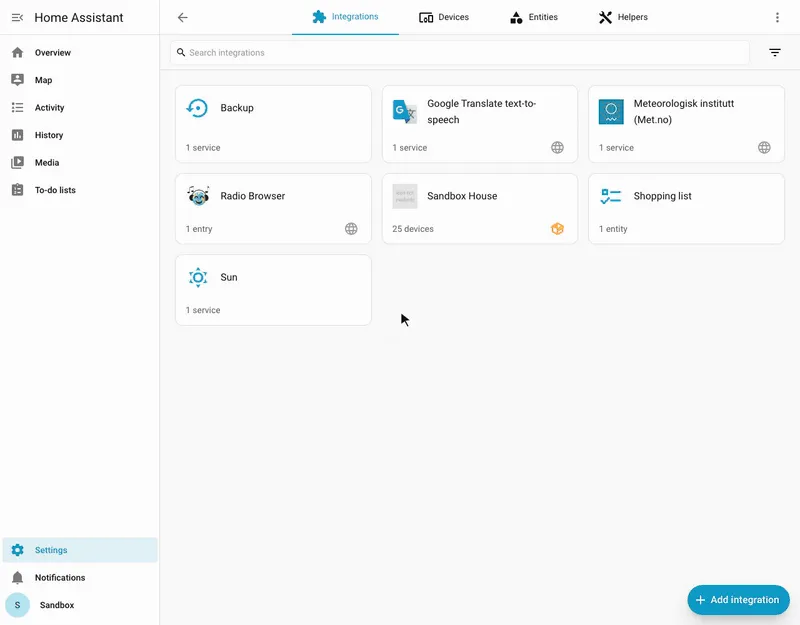Open Google Translate text-to-speech name
This screenshot has width=800, height=625.
coord(481,112)
